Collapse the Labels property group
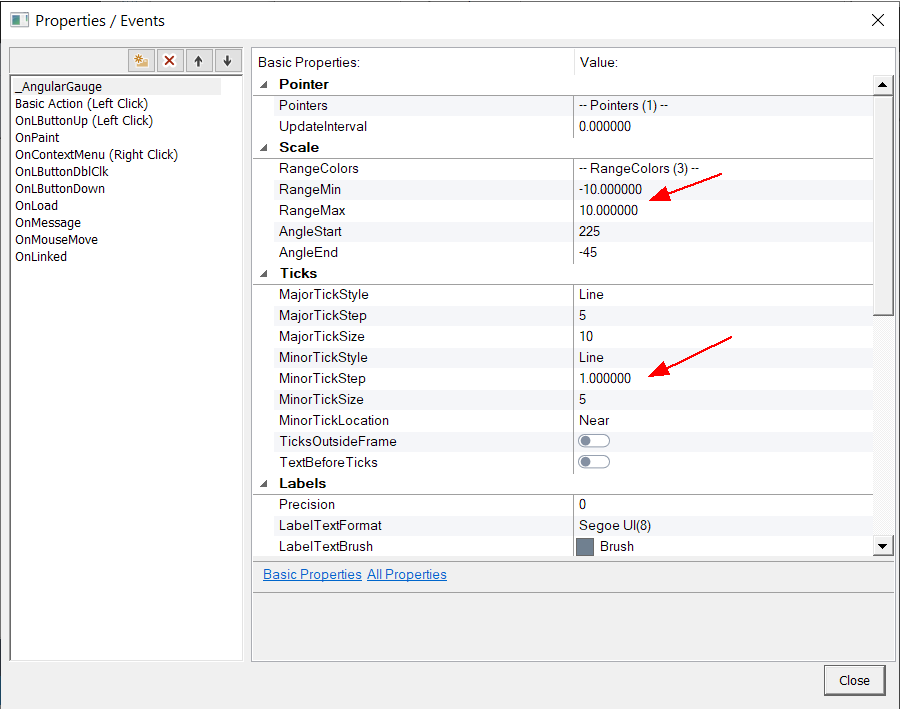Viewport: 900px width, 709px height. (264, 484)
